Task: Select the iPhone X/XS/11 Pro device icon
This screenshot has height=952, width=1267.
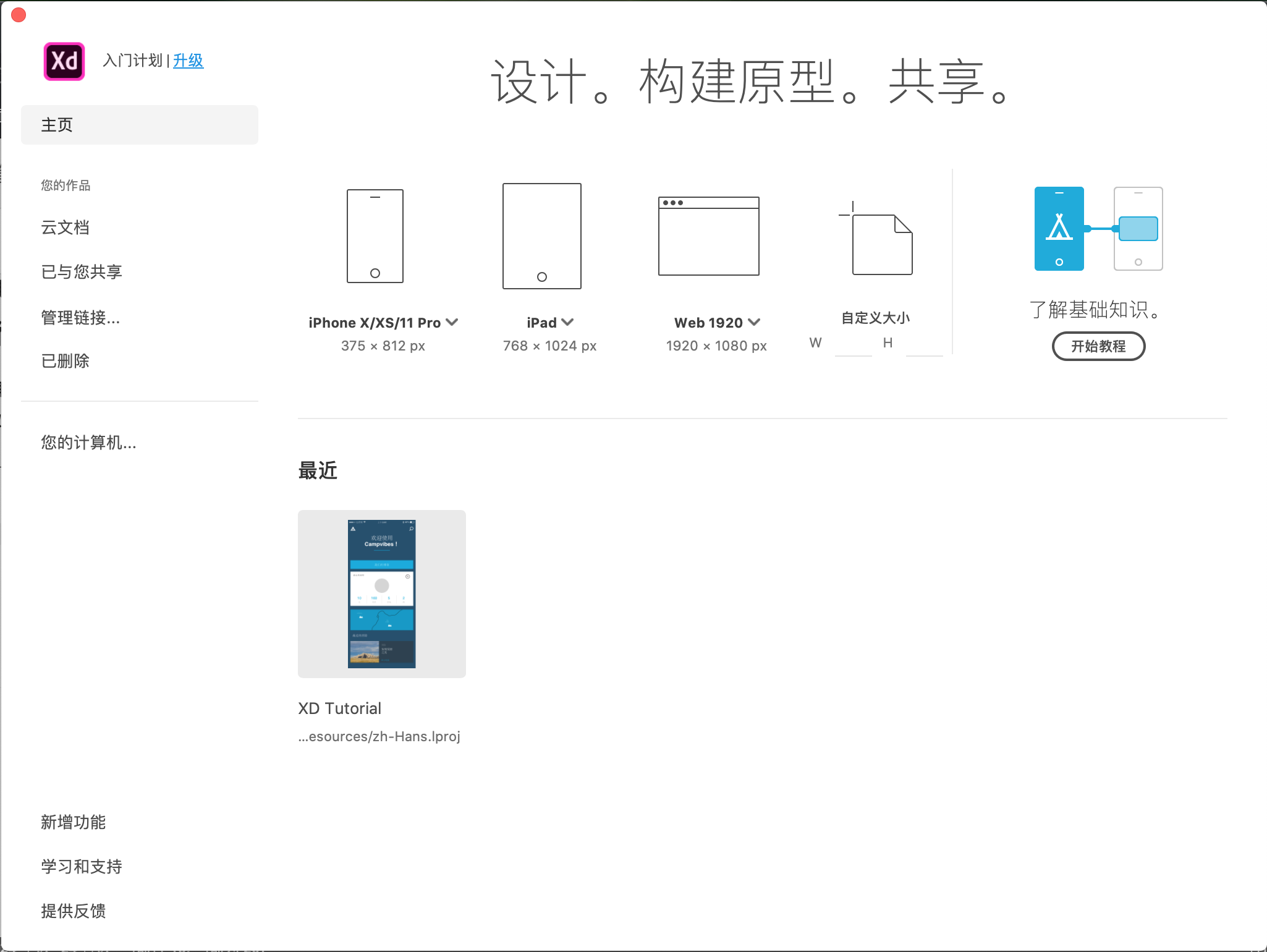Action: pos(375,236)
